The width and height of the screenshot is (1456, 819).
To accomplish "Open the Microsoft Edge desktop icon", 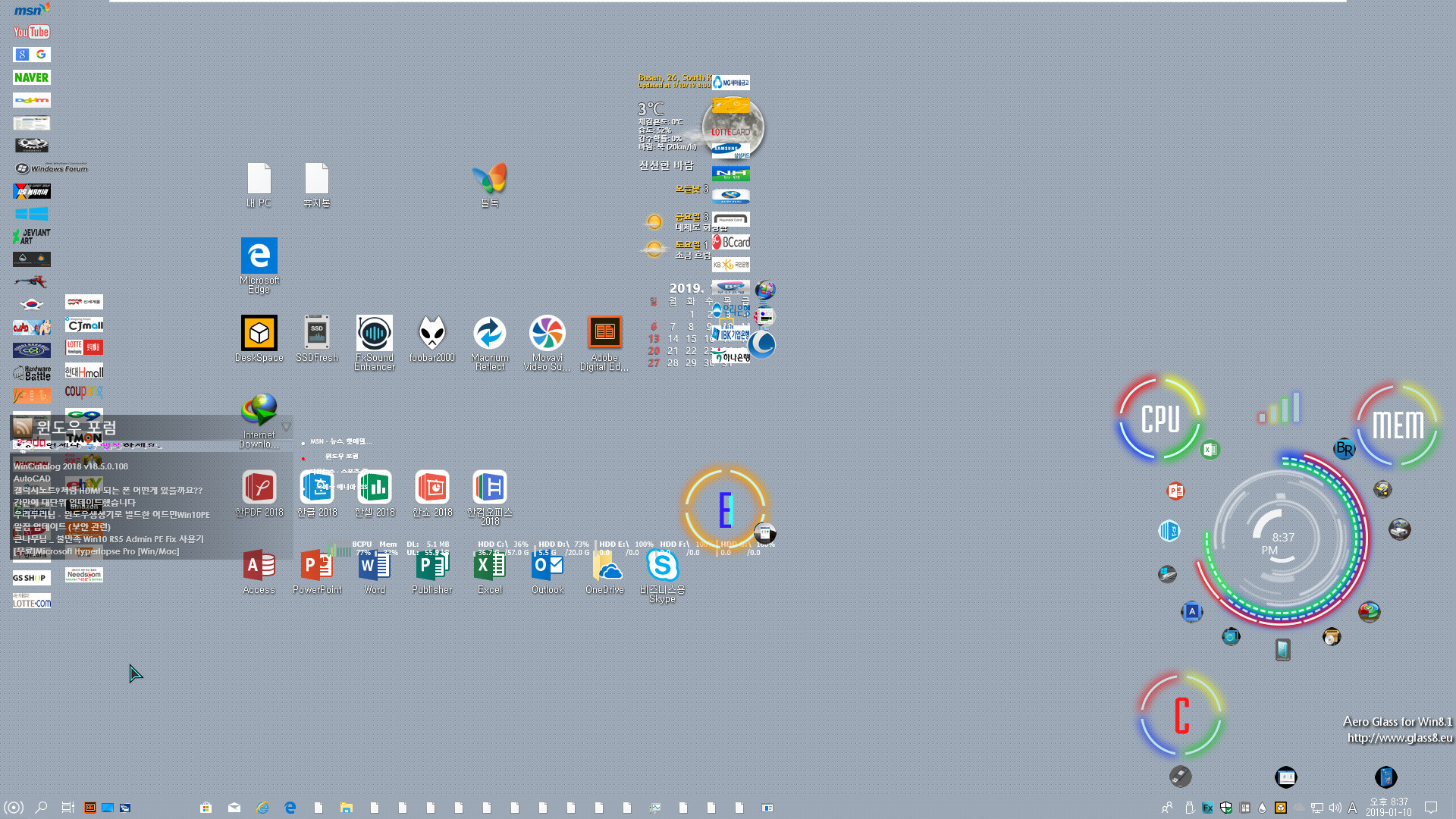I will click(x=259, y=265).
